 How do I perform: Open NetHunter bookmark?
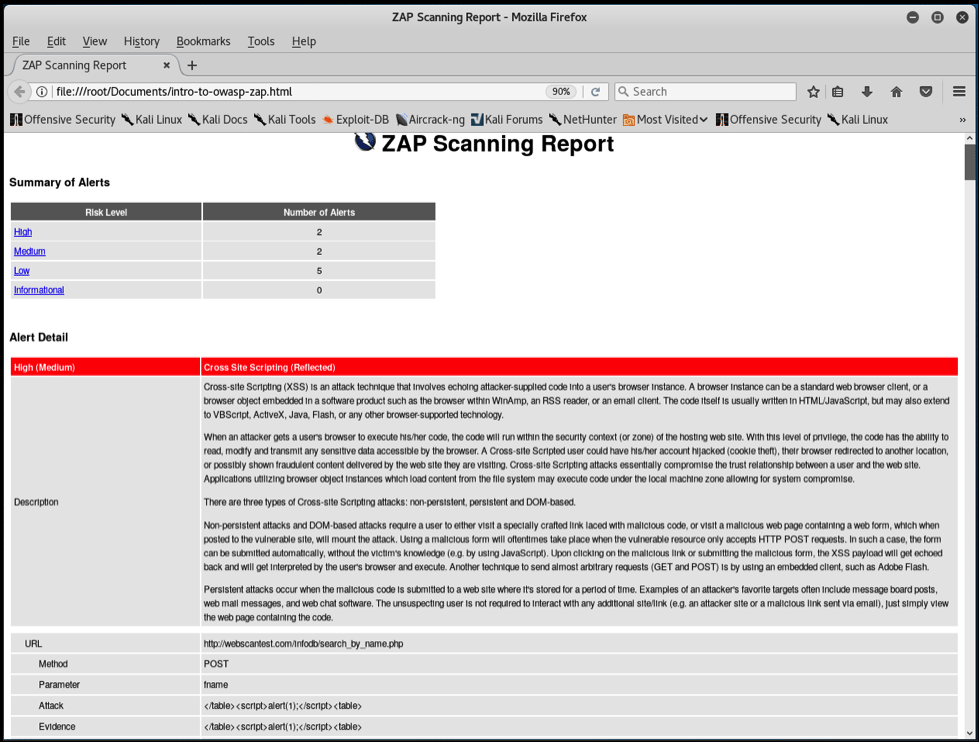pos(583,119)
